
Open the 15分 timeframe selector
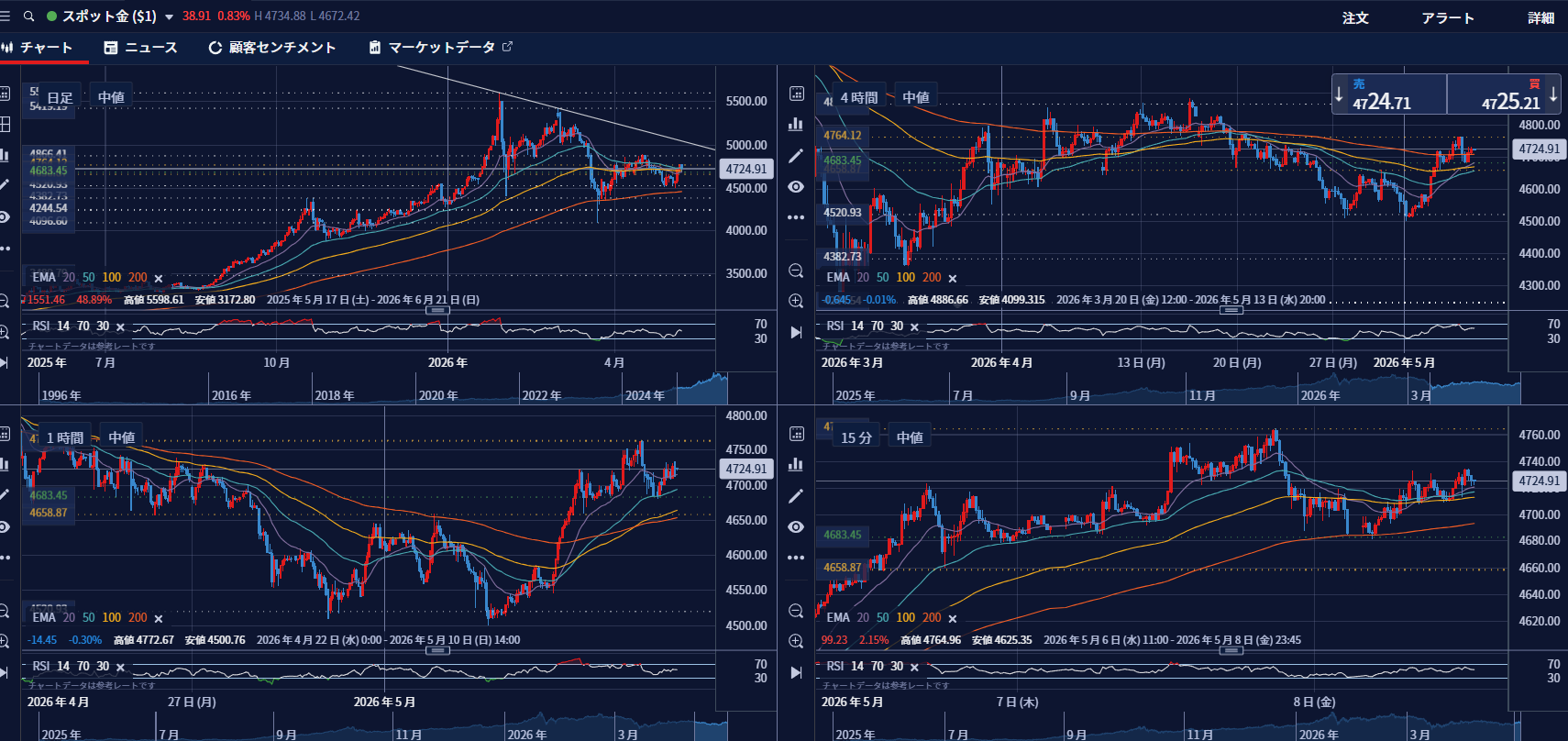click(x=856, y=437)
